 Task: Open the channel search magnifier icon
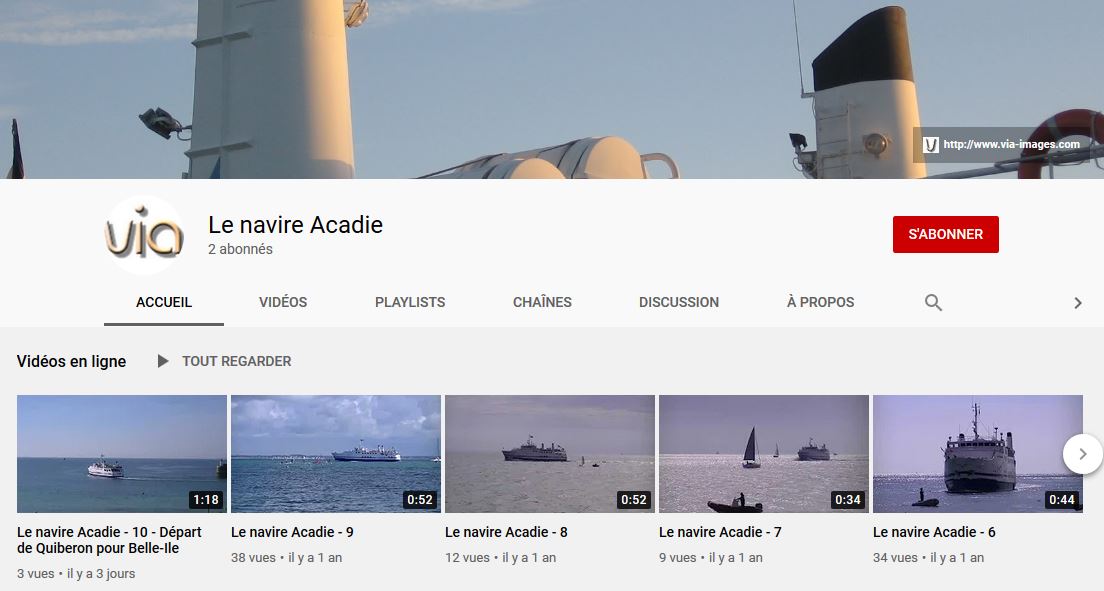933,302
